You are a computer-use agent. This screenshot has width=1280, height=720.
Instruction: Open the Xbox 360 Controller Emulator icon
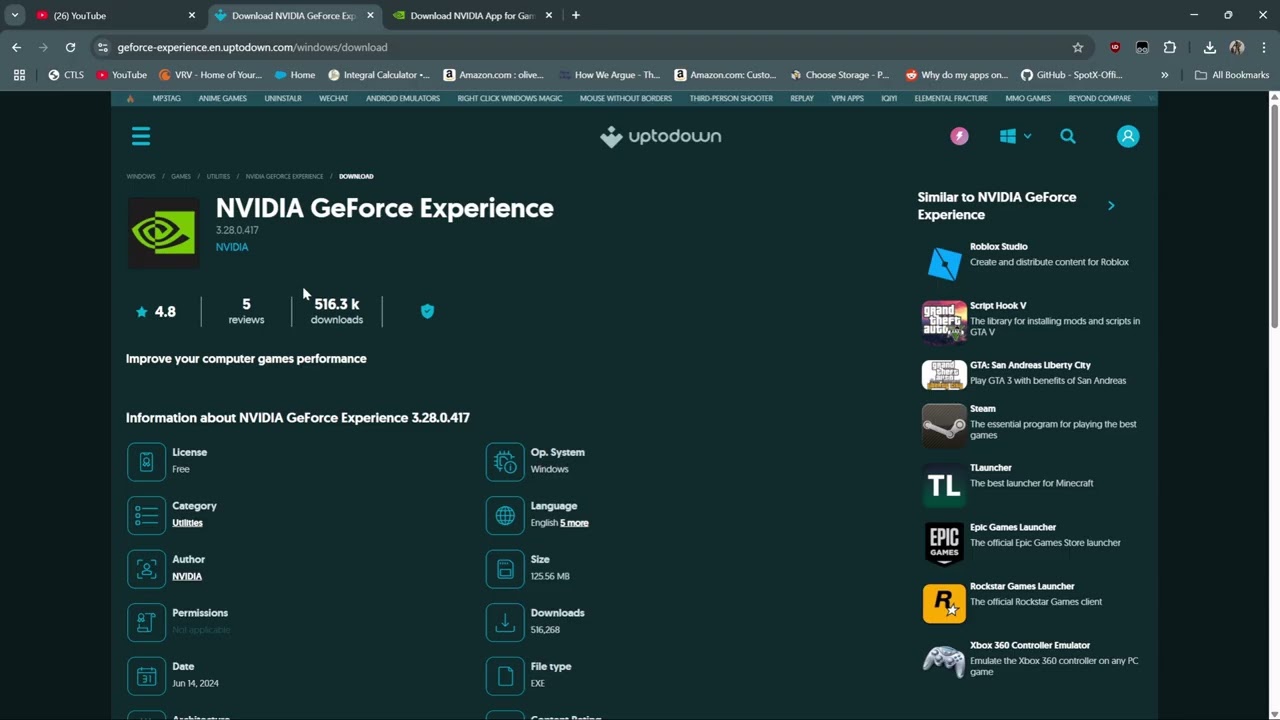pos(944,661)
